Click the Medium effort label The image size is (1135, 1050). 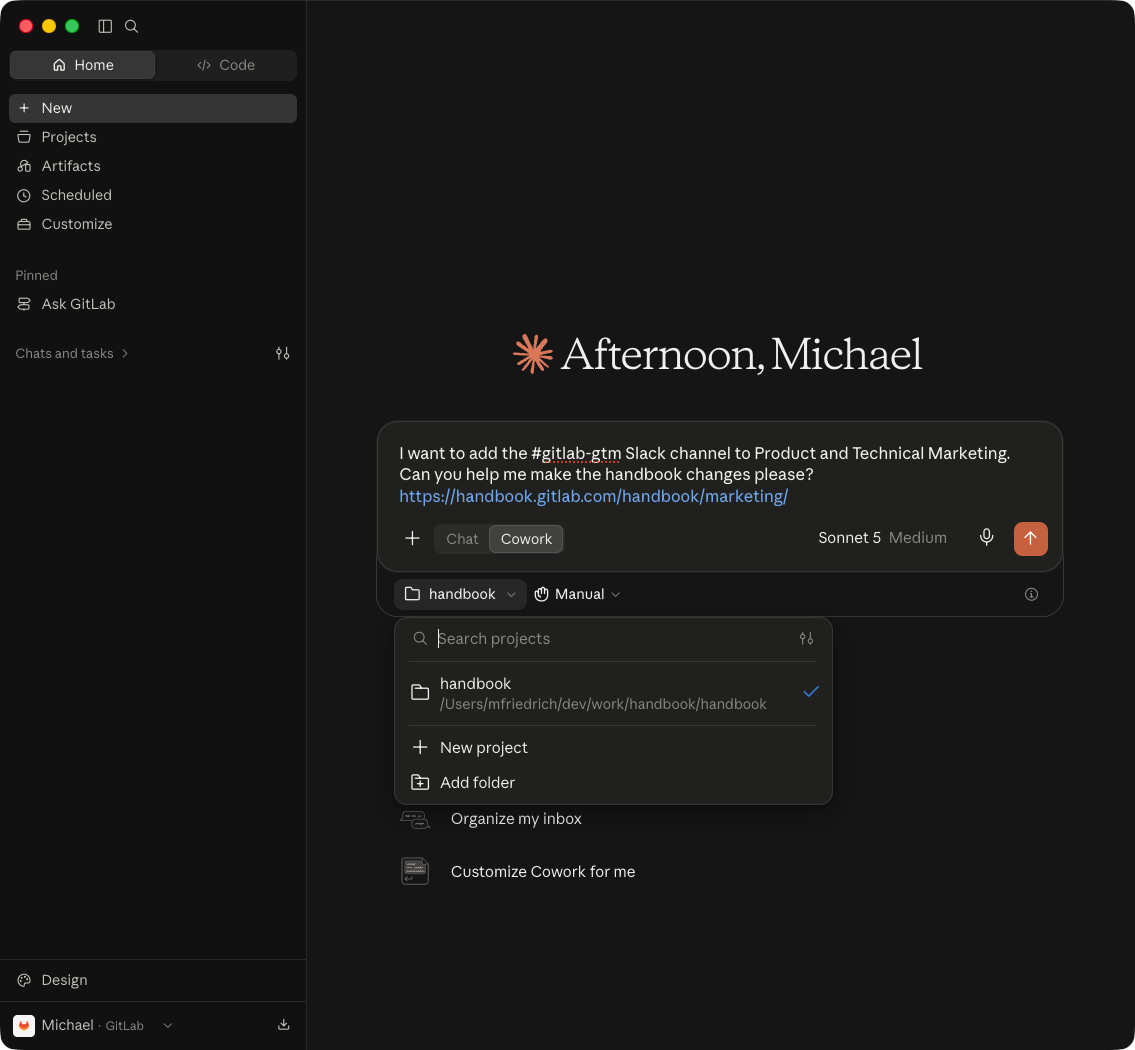(917, 538)
